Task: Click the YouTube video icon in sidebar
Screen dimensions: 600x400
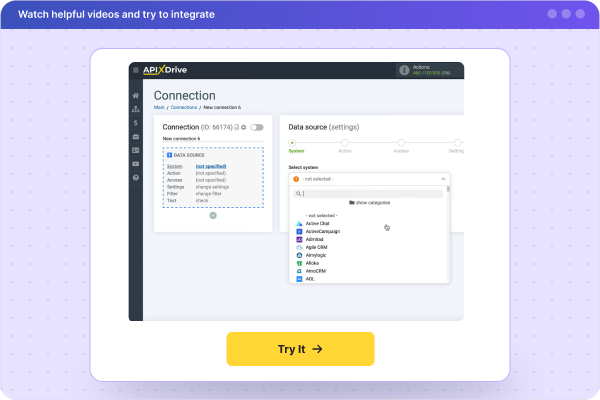Action: click(x=135, y=163)
